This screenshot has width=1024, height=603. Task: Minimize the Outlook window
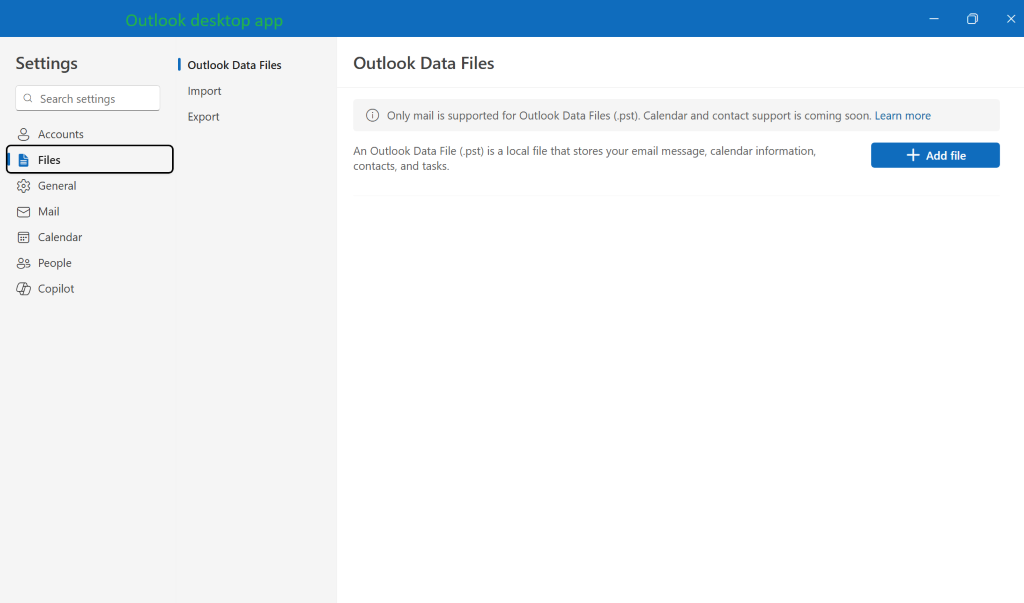[x=934, y=18]
